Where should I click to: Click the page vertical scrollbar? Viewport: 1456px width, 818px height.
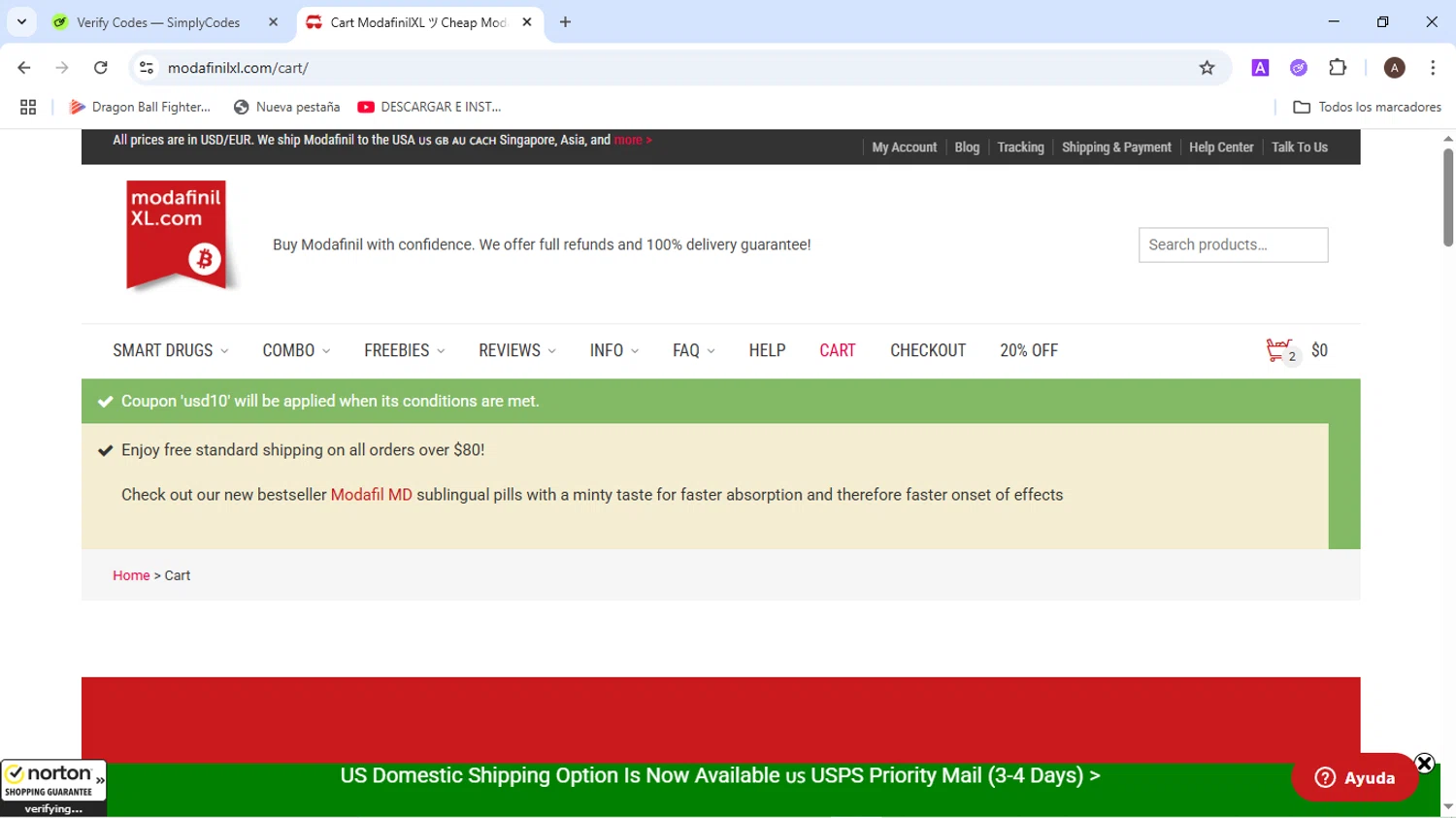1448,198
